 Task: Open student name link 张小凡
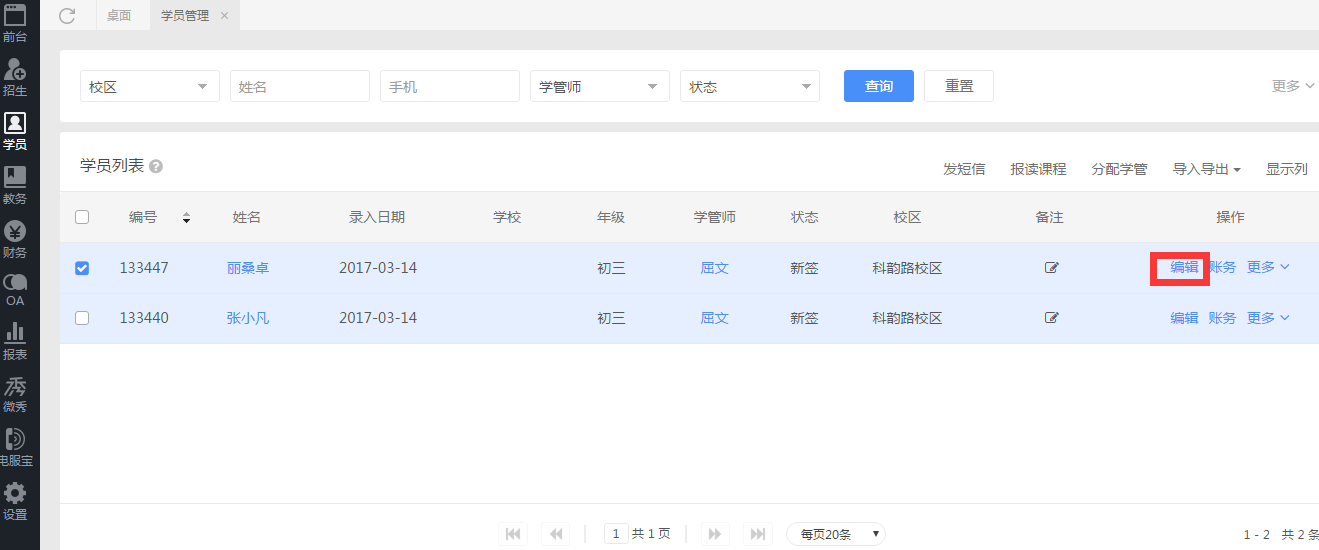pos(248,317)
